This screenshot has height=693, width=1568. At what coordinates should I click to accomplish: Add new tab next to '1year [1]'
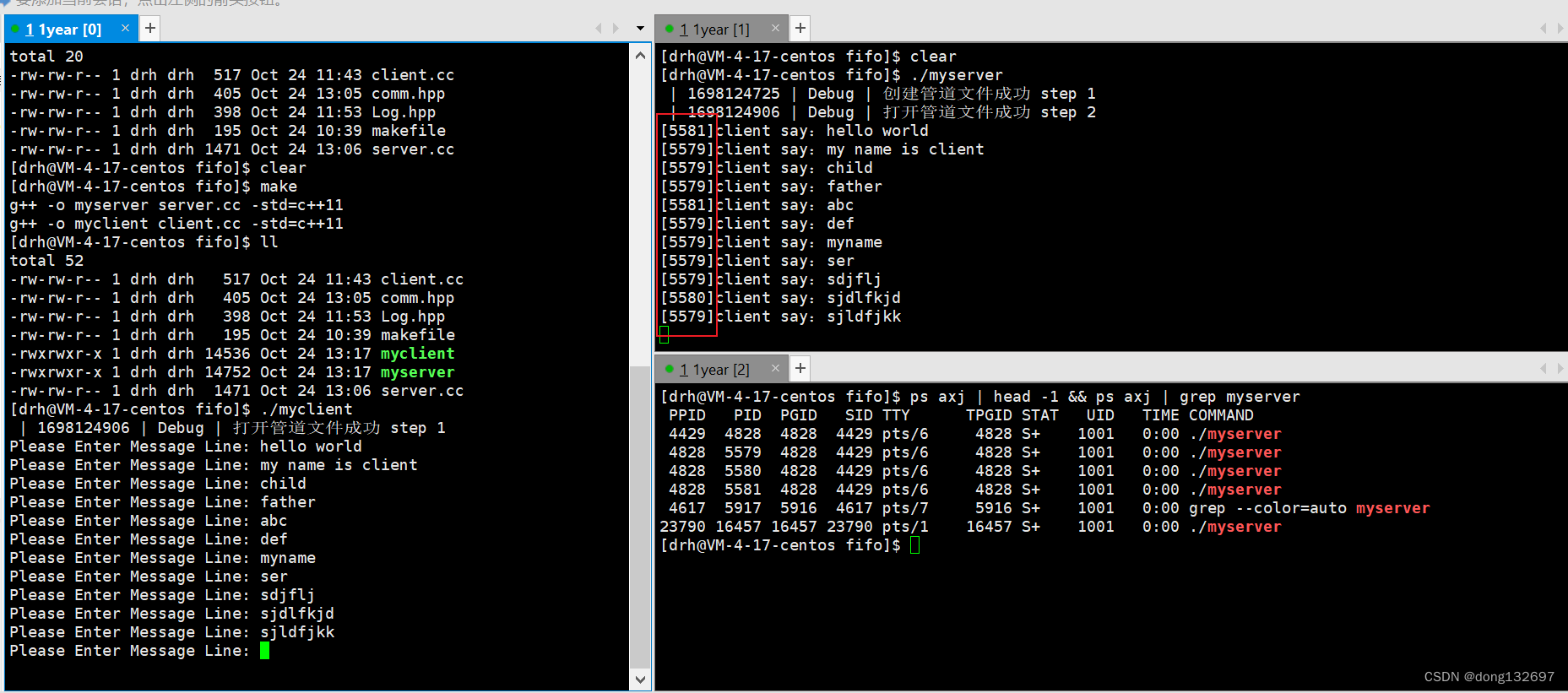(800, 28)
